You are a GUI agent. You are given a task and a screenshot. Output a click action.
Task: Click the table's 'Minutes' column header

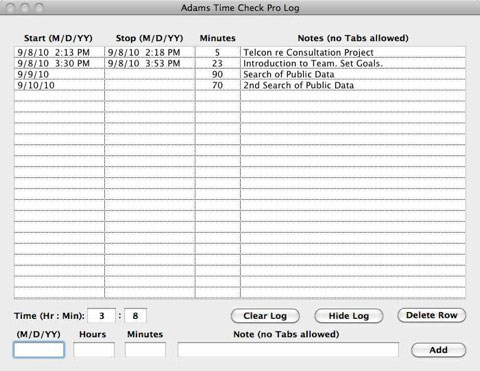coord(218,38)
